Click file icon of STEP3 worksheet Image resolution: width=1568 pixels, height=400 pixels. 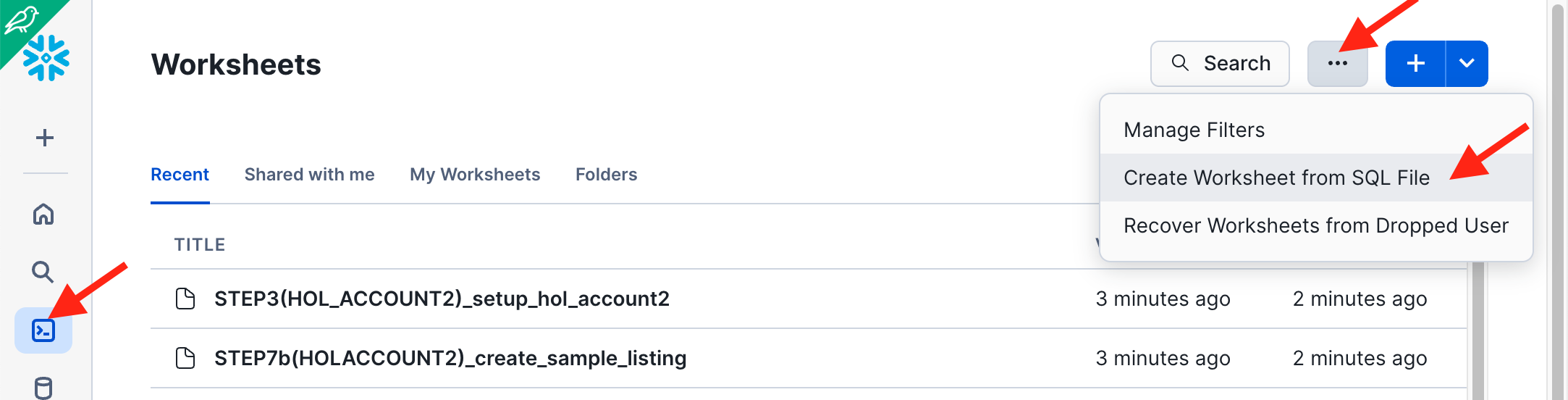coord(185,299)
